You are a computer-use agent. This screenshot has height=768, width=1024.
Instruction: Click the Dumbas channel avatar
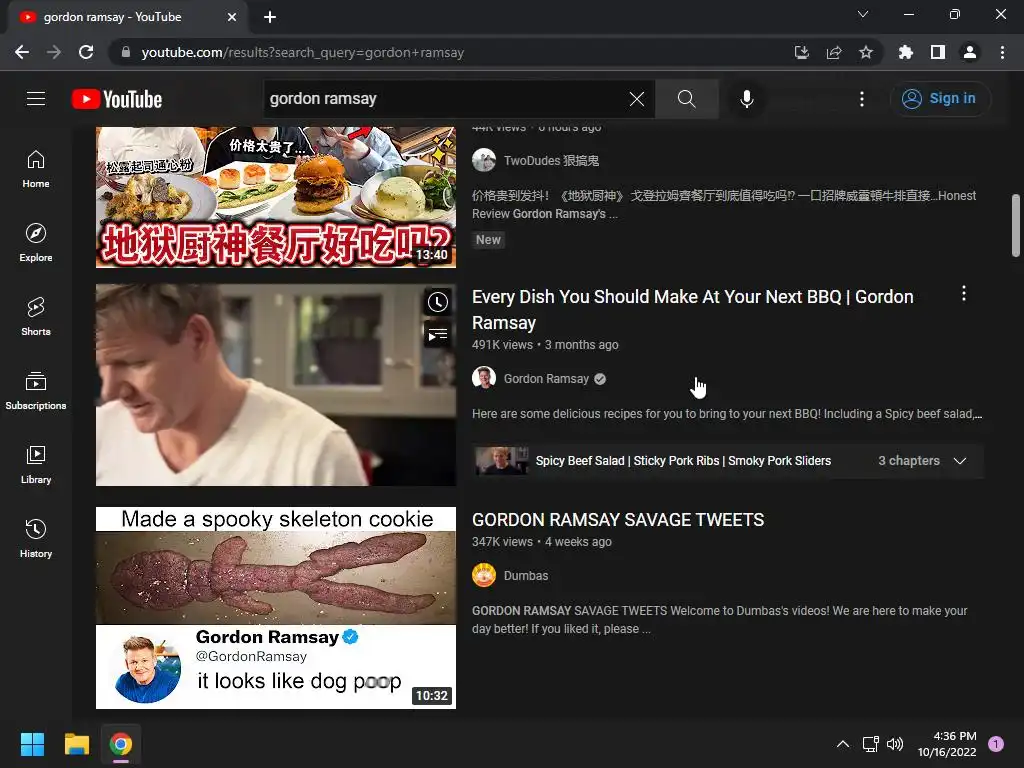[x=484, y=575]
